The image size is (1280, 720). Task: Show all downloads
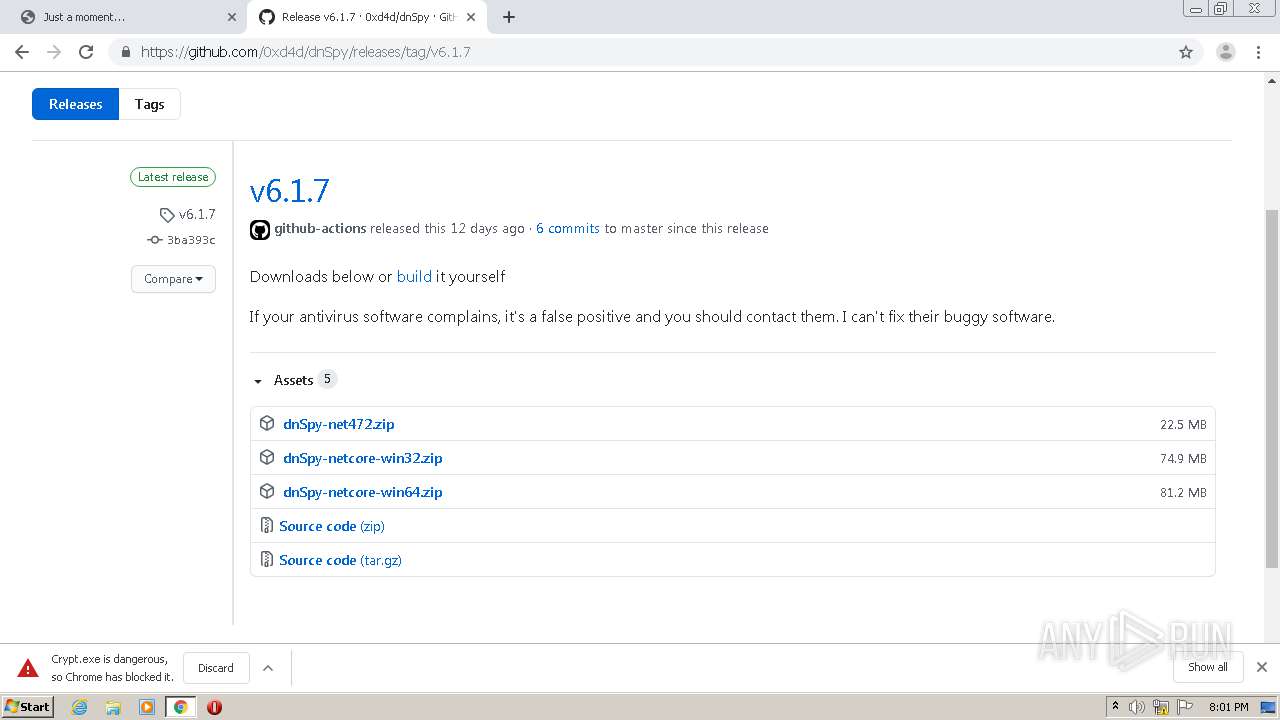pos(1208,667)
